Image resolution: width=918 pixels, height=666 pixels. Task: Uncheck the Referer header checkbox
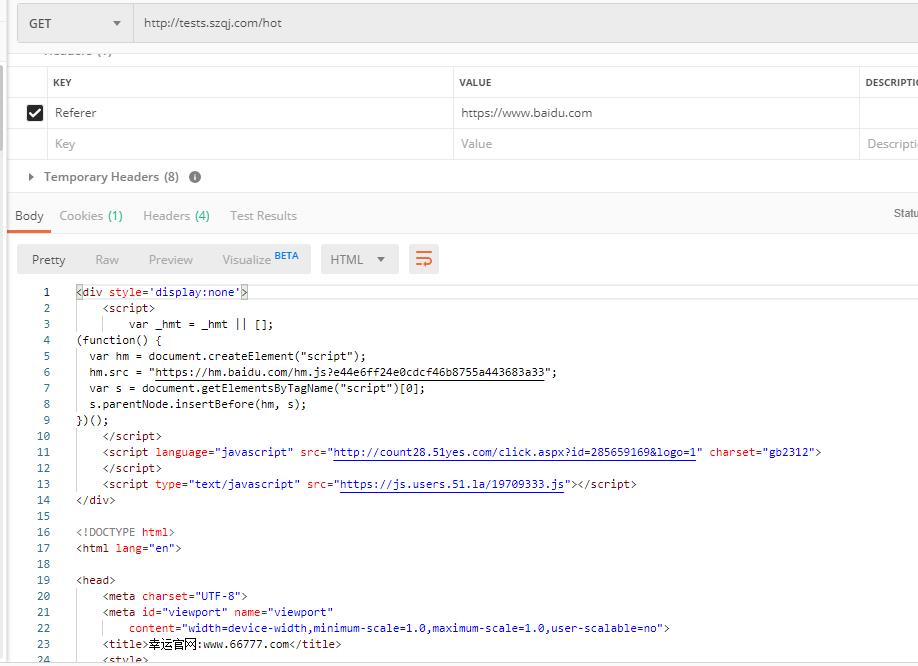pyautogui.click(x=35, y=113)
